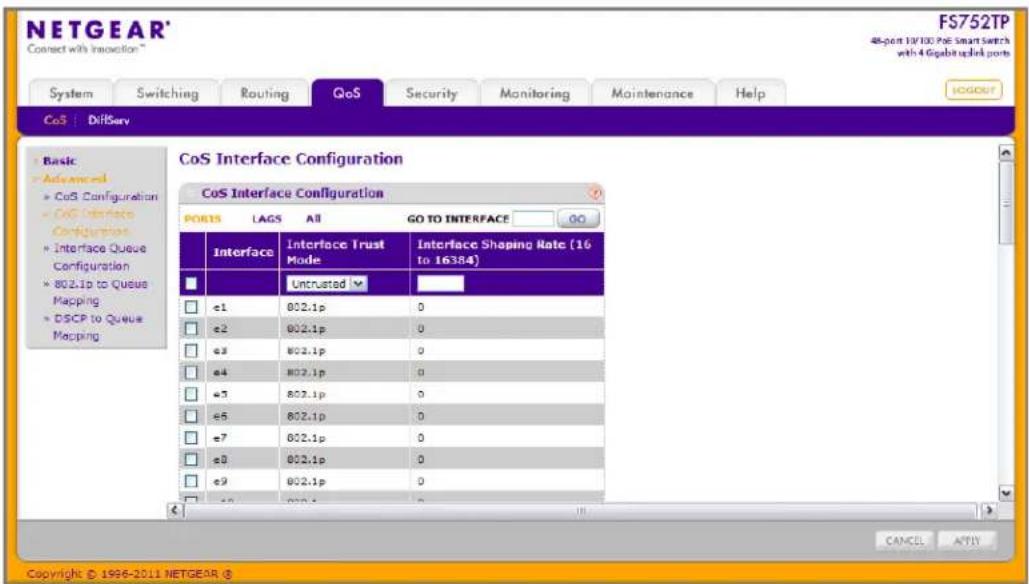Screen dimensions: 1029x584
Task: Switch to the Security tab
Action: point(431,93)
